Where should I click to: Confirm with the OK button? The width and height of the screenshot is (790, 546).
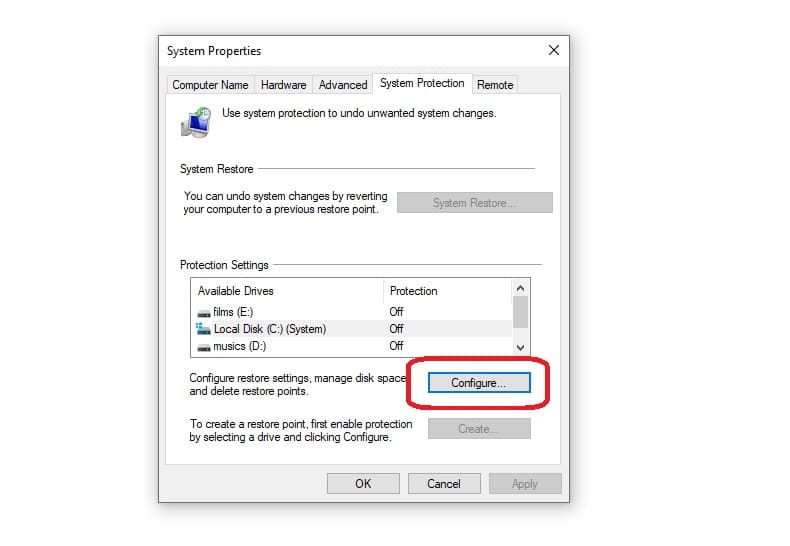point(363,484)
